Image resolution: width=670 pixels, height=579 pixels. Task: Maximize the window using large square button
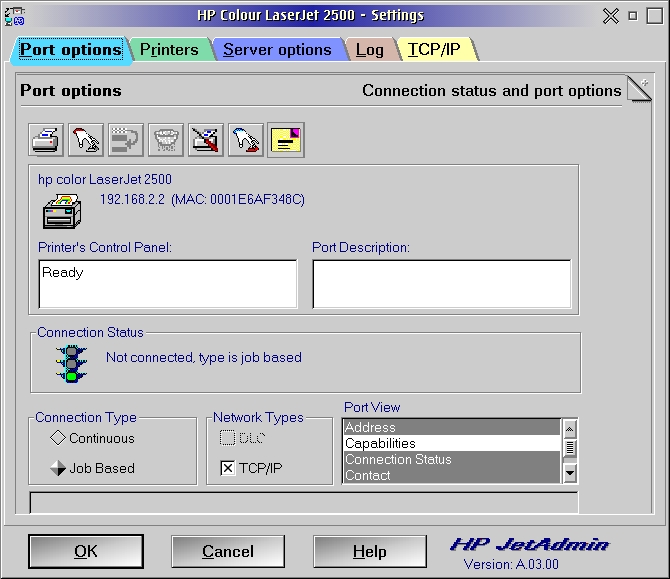point(655,16)
